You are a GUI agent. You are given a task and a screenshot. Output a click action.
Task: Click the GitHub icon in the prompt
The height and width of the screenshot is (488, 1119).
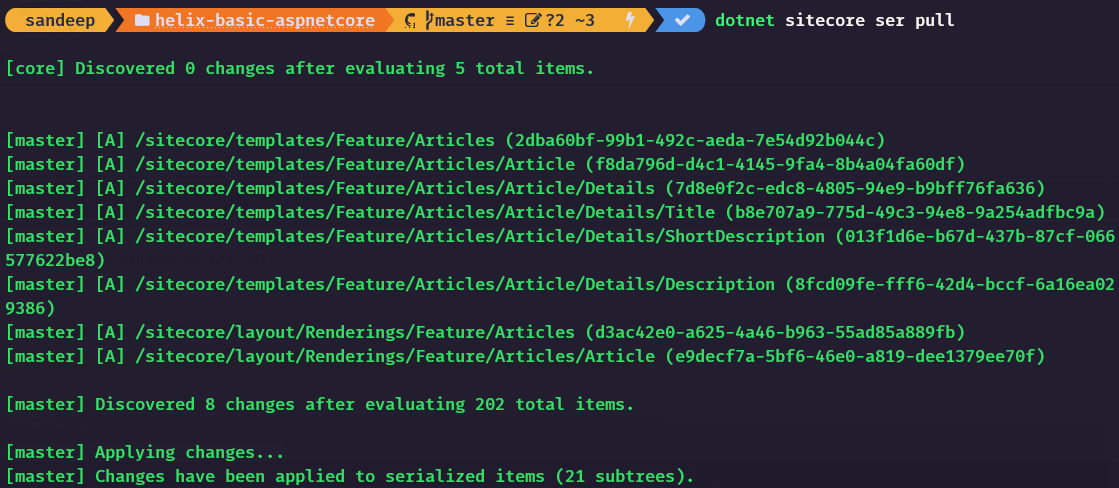[411, 20]
